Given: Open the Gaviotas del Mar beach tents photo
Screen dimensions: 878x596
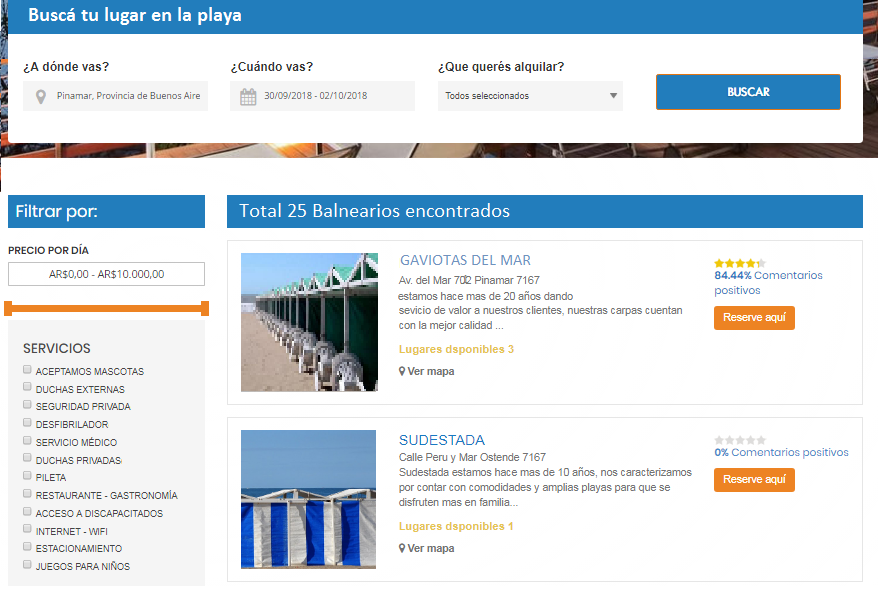Looking at the screenshot, I should tap(309, 322).
